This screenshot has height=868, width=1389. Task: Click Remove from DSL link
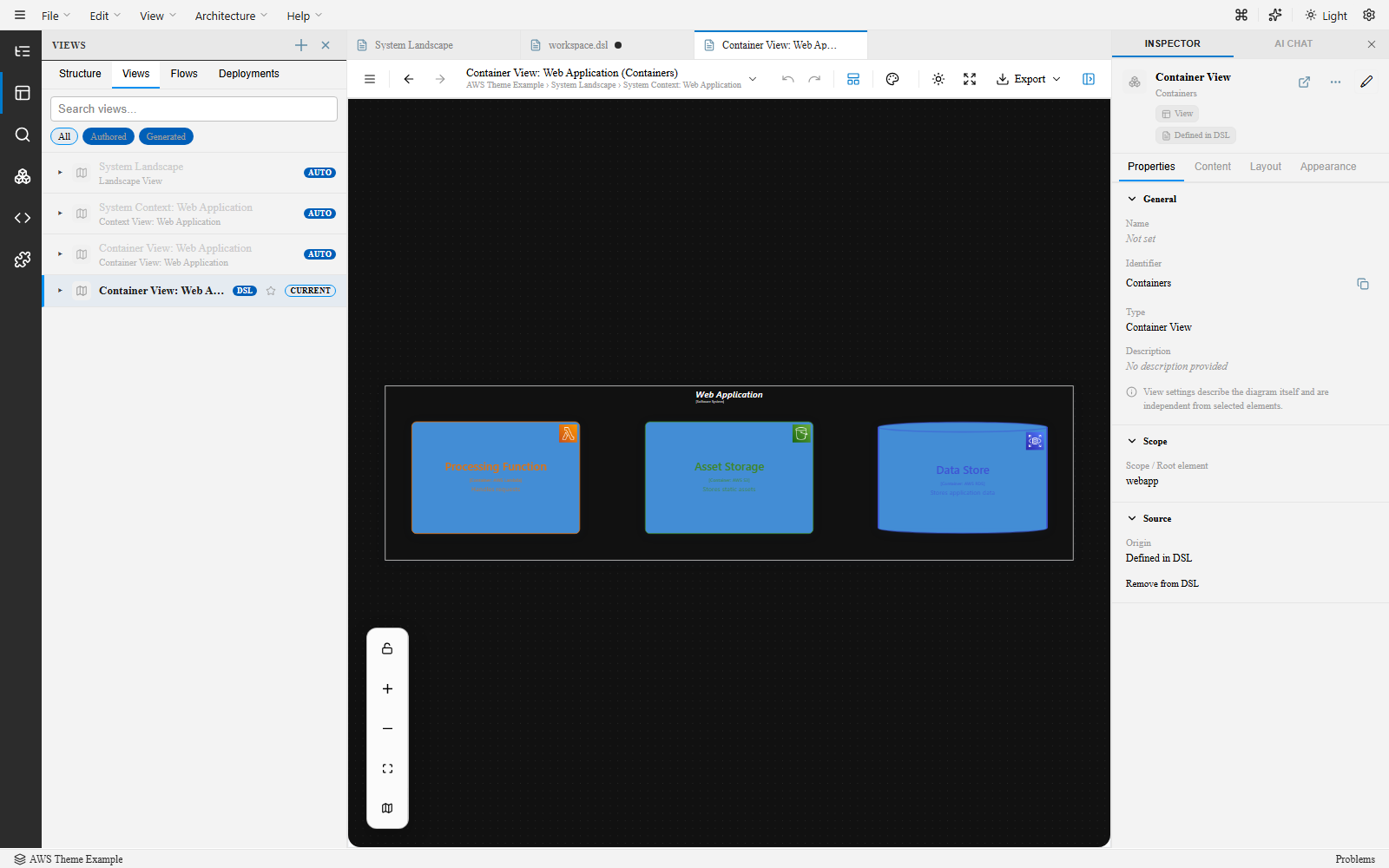[1162, 583]
